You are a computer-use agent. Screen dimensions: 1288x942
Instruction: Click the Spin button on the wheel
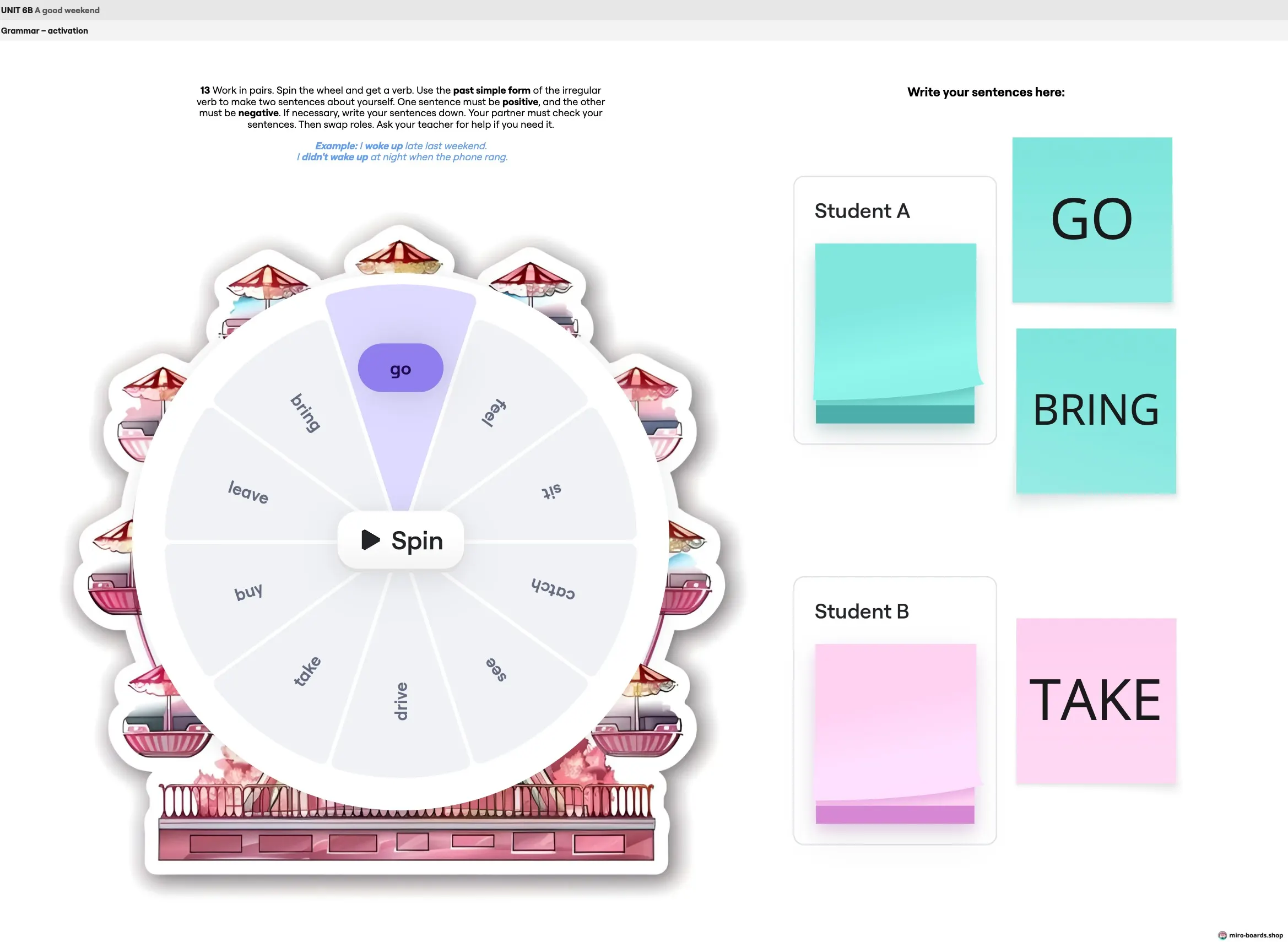click(401, 540)
